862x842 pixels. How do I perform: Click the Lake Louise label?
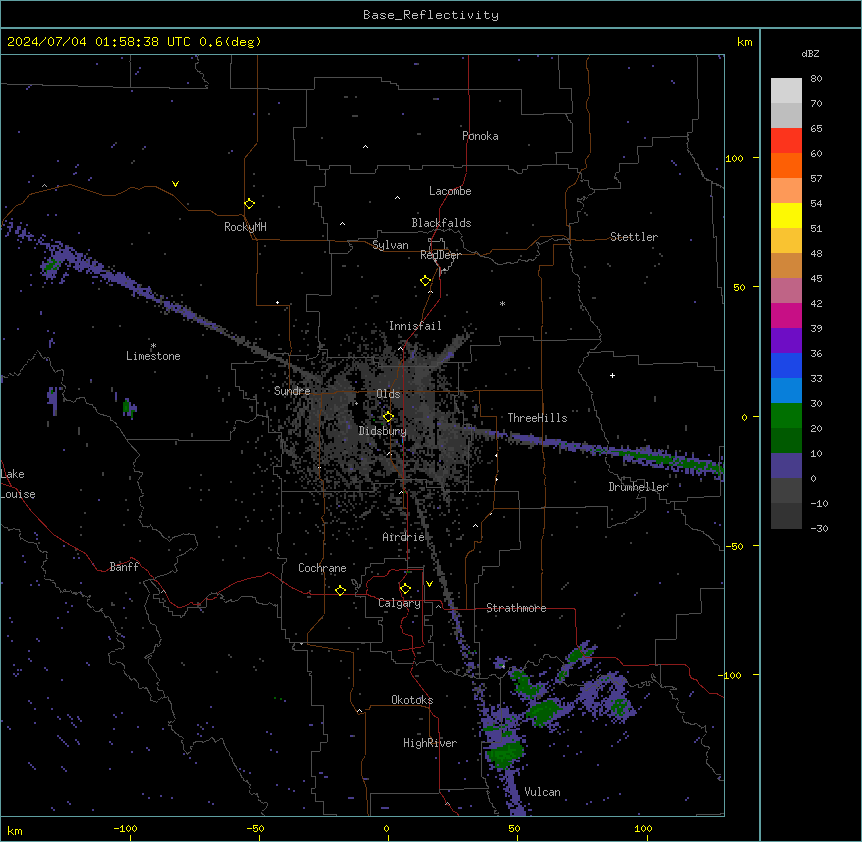coord(18,484)
